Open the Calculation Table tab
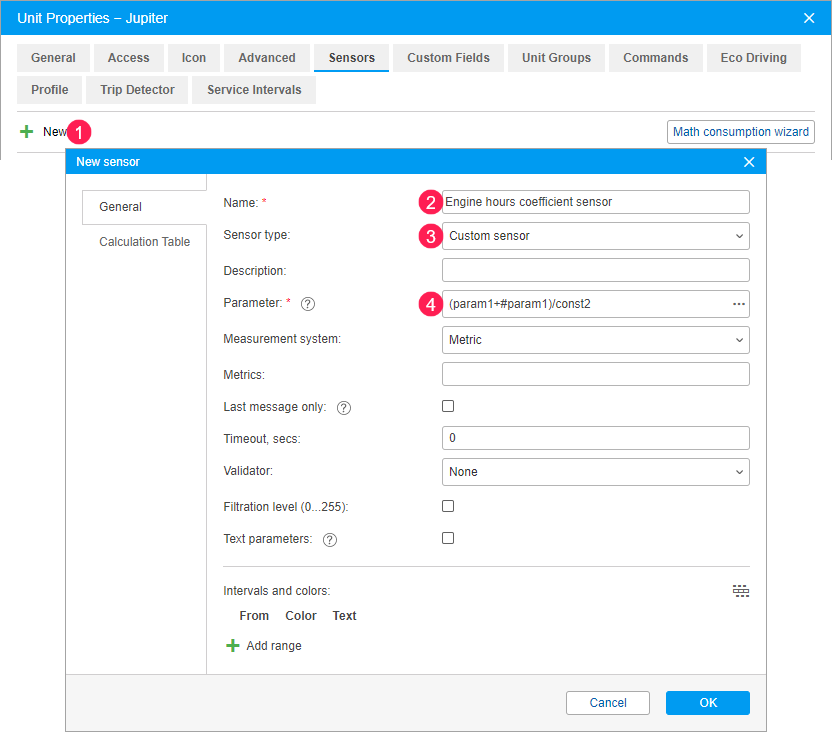This screenshot has width=832, height=732. [x=144, y=242]
